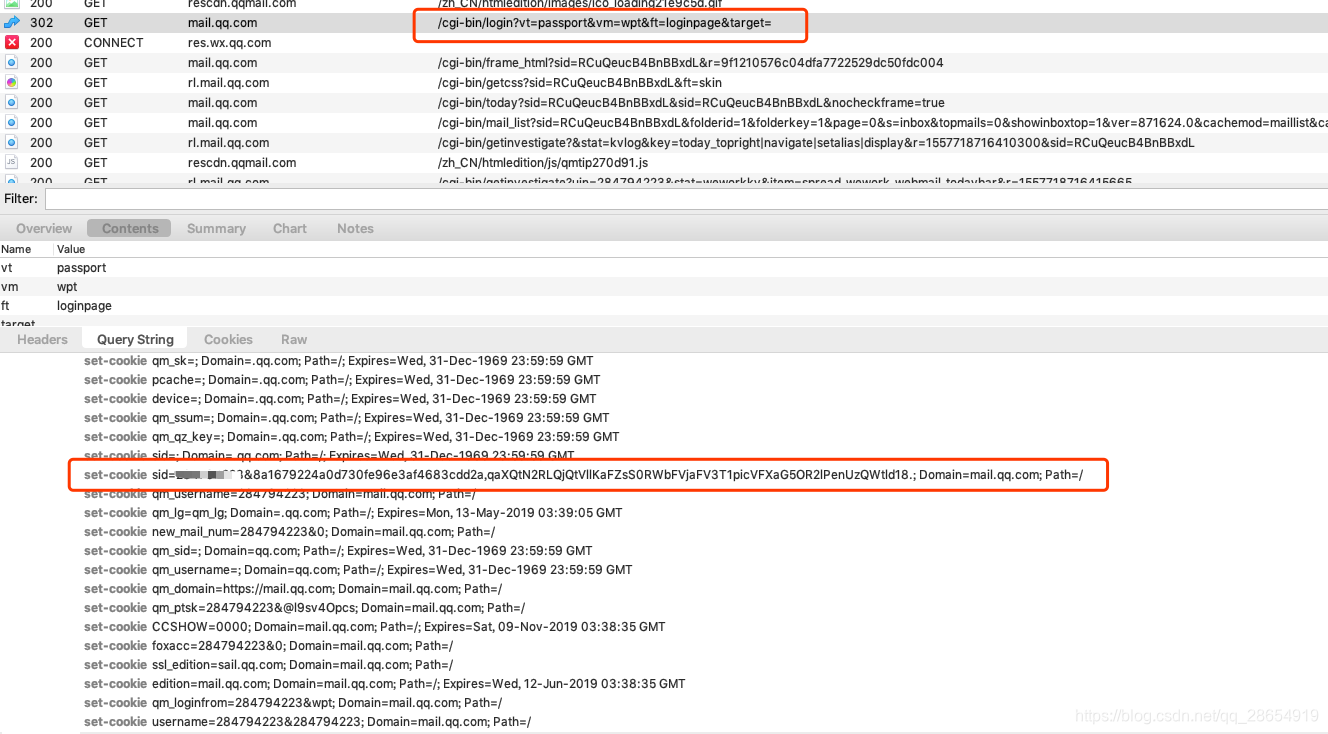Click the set-cookie qm_qz_key header line

pyautogui.click(x=351, y=437)
